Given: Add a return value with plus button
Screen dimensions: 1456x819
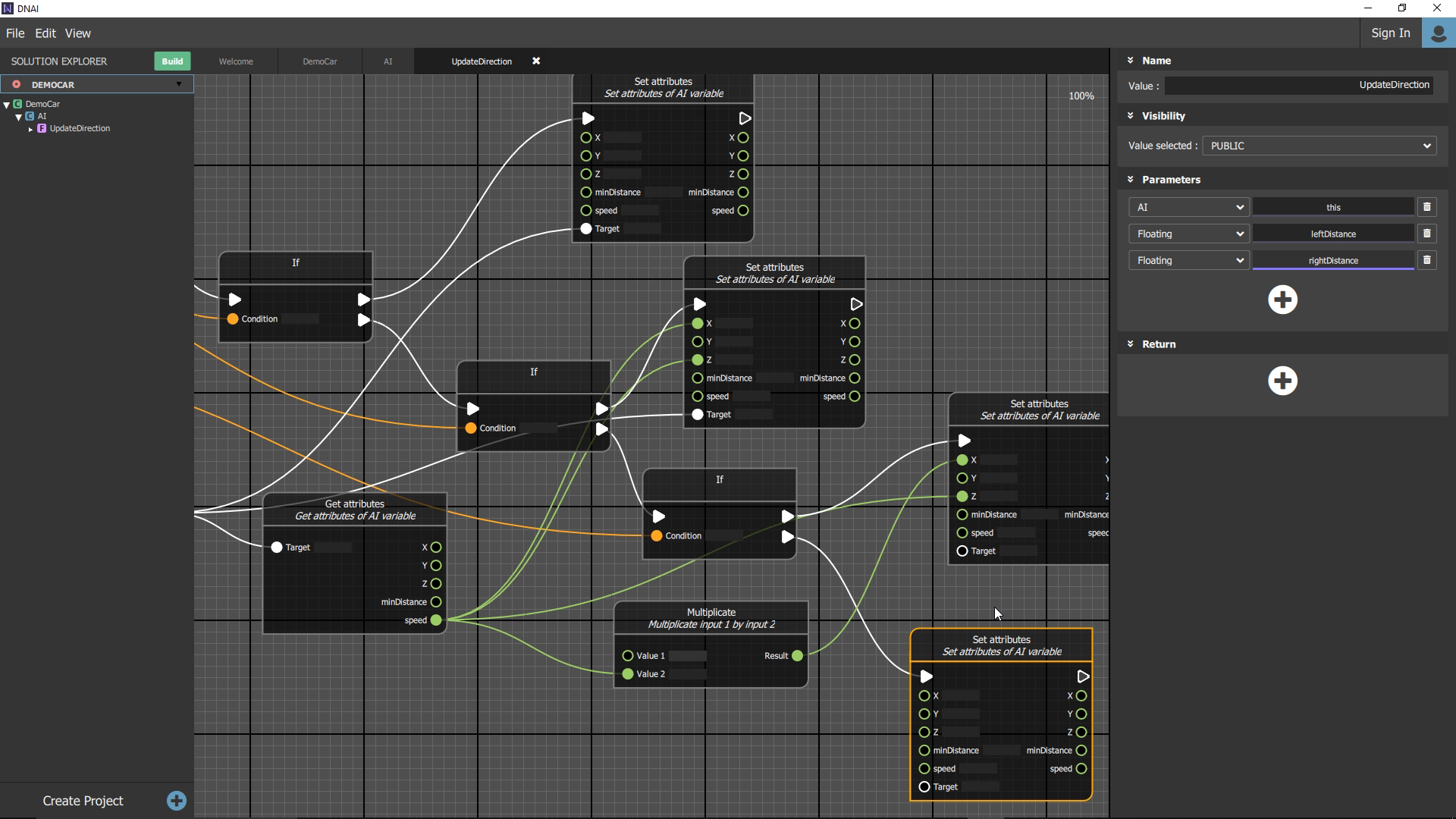Looking at the screenshot, I should coord(1282,381).
